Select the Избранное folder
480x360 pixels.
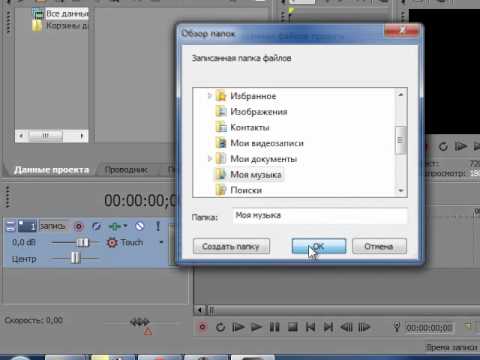253,96
